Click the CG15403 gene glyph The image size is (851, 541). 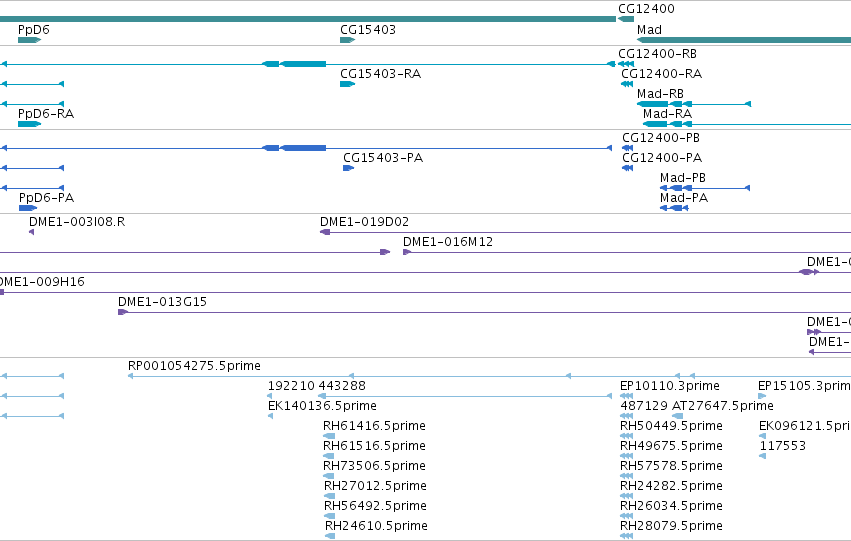[x=347, y=40]
